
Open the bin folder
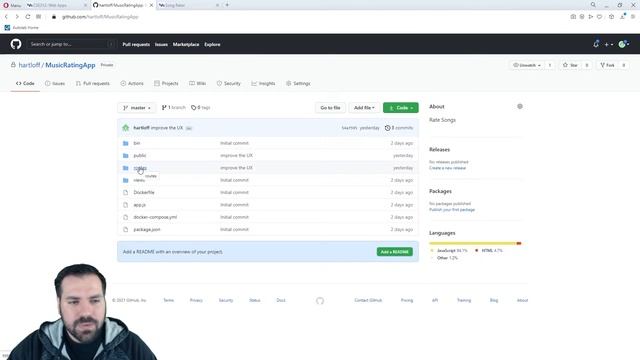pos(137,143)
